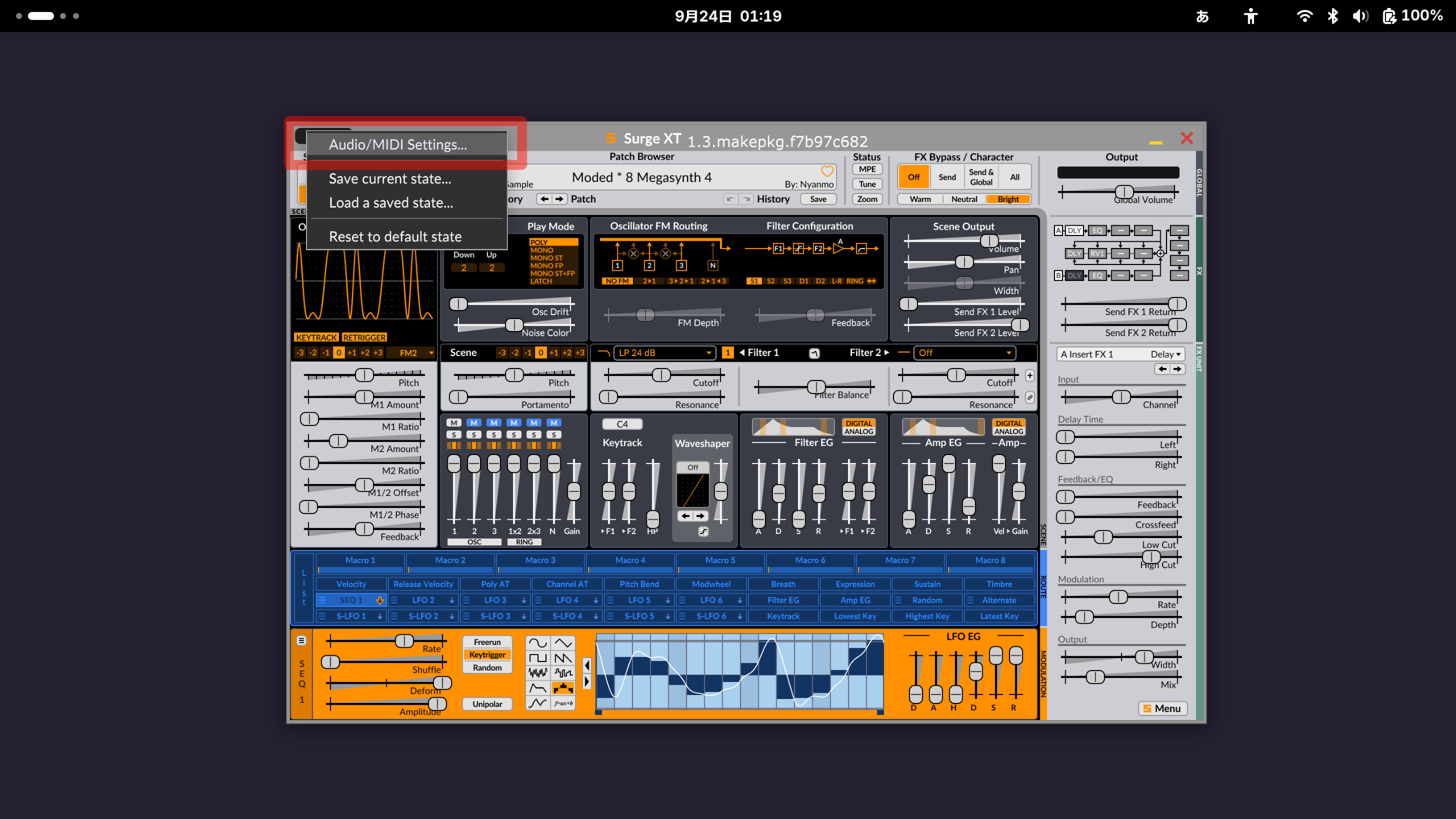Choose Audio/MIDI Settings menu entry

click(x=407, y=144)
